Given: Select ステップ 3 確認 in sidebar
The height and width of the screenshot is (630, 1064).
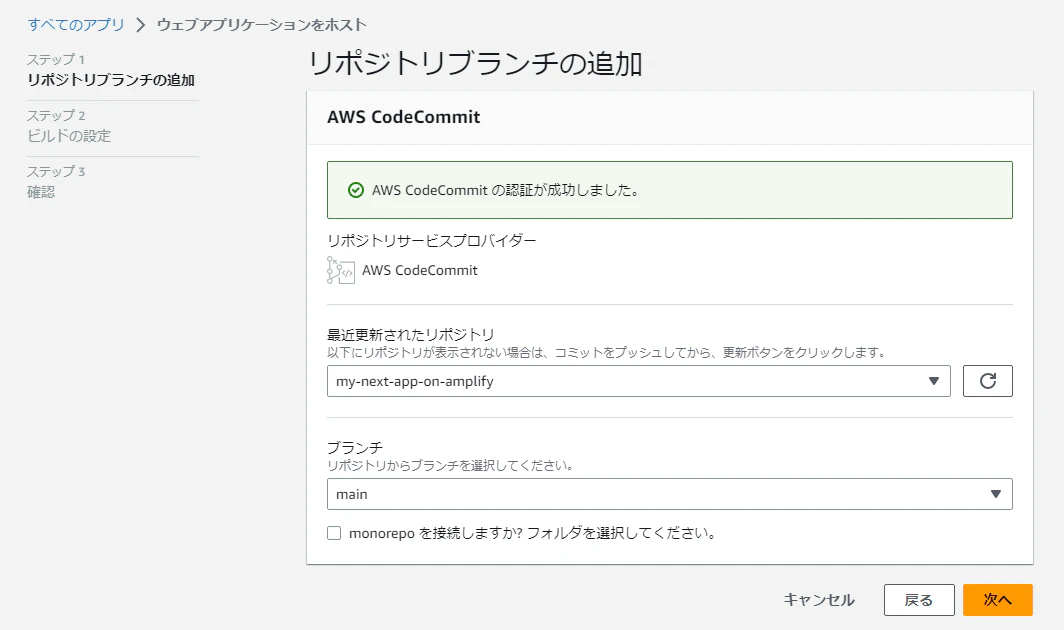Looking at the screenshot, I should [x=56, y=182].
